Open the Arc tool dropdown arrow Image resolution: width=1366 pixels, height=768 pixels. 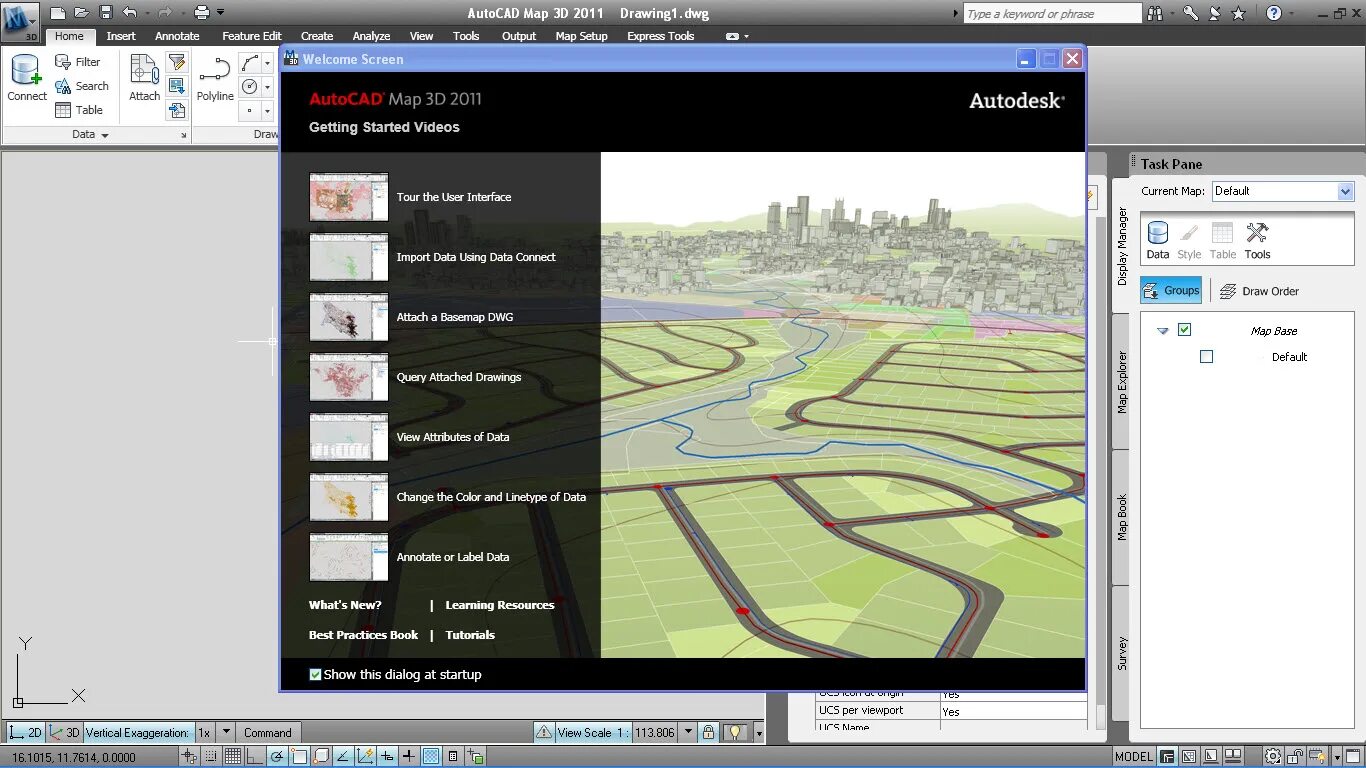pyautogui.click(x=267, y=63)
